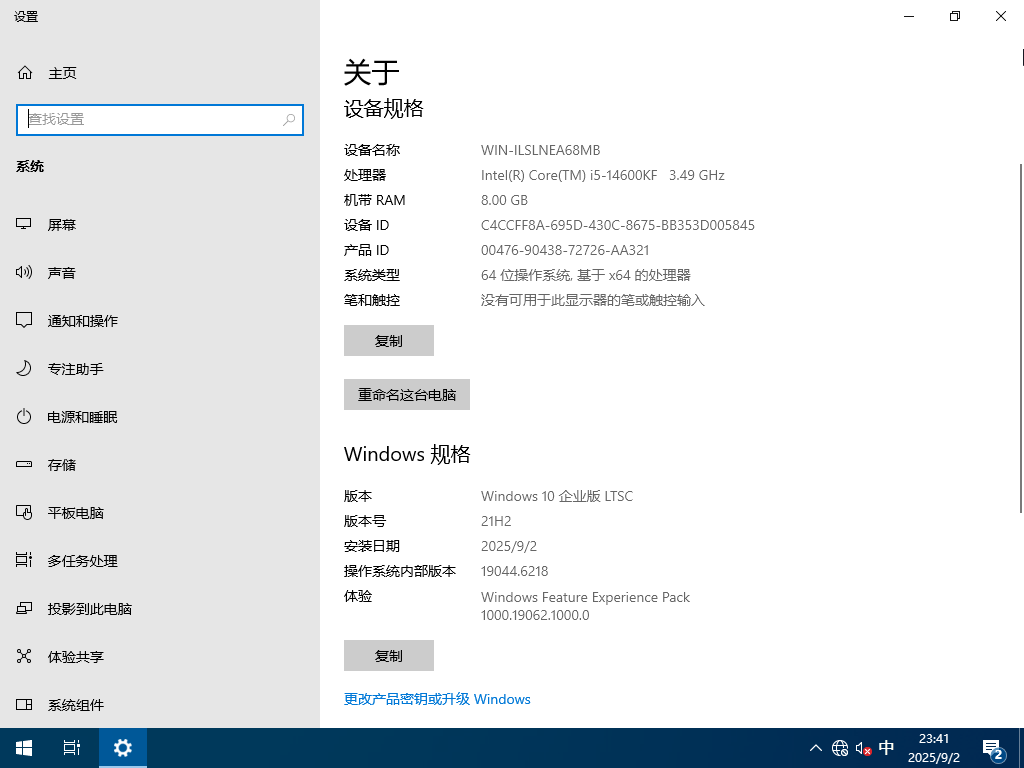Viewport: 1024px width, 768px height.
Task: Click the Home (主页) icon in sidebar
Action: point(25,73)
